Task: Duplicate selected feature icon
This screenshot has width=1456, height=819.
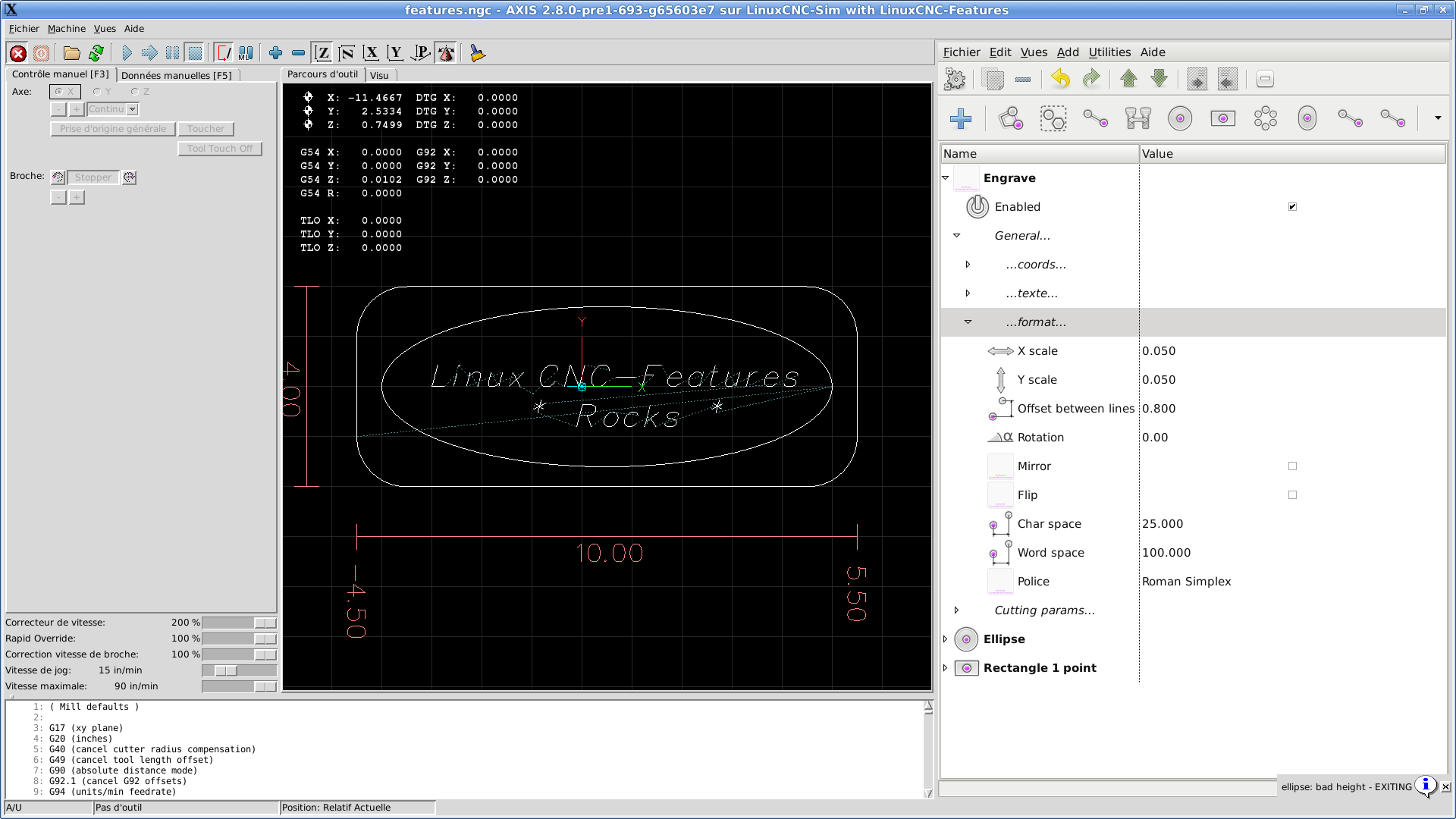Action: [993, 79]
